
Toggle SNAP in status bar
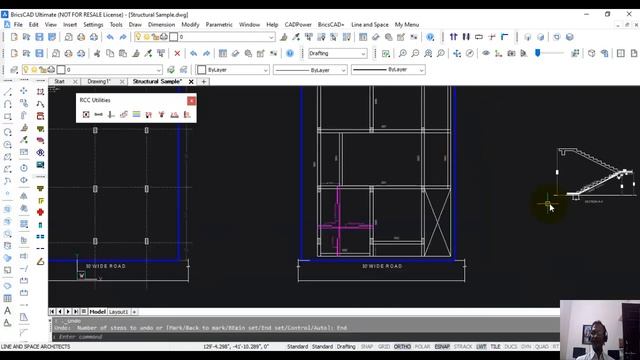tap(367, 347)
